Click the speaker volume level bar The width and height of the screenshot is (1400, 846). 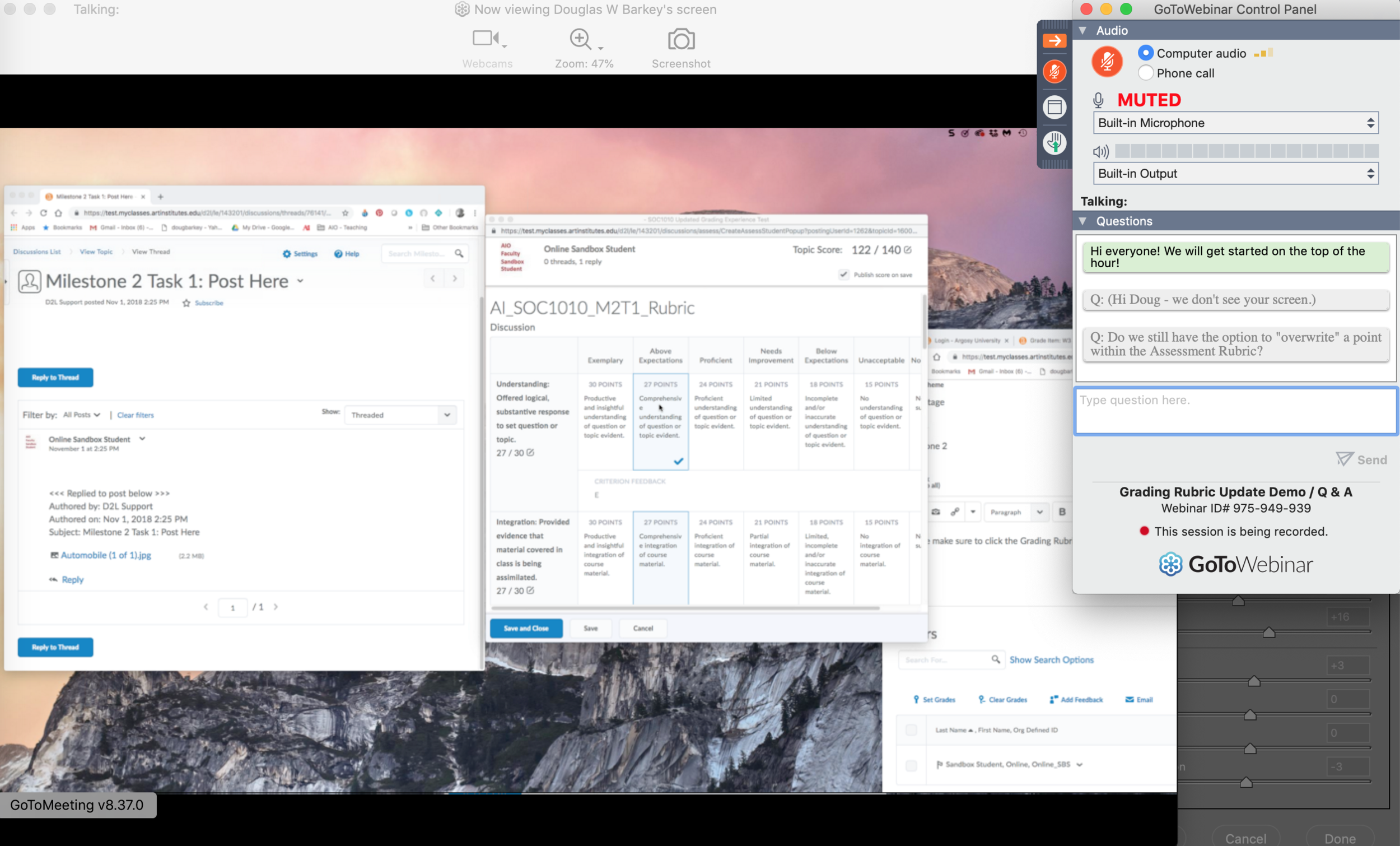(1246, 151)
